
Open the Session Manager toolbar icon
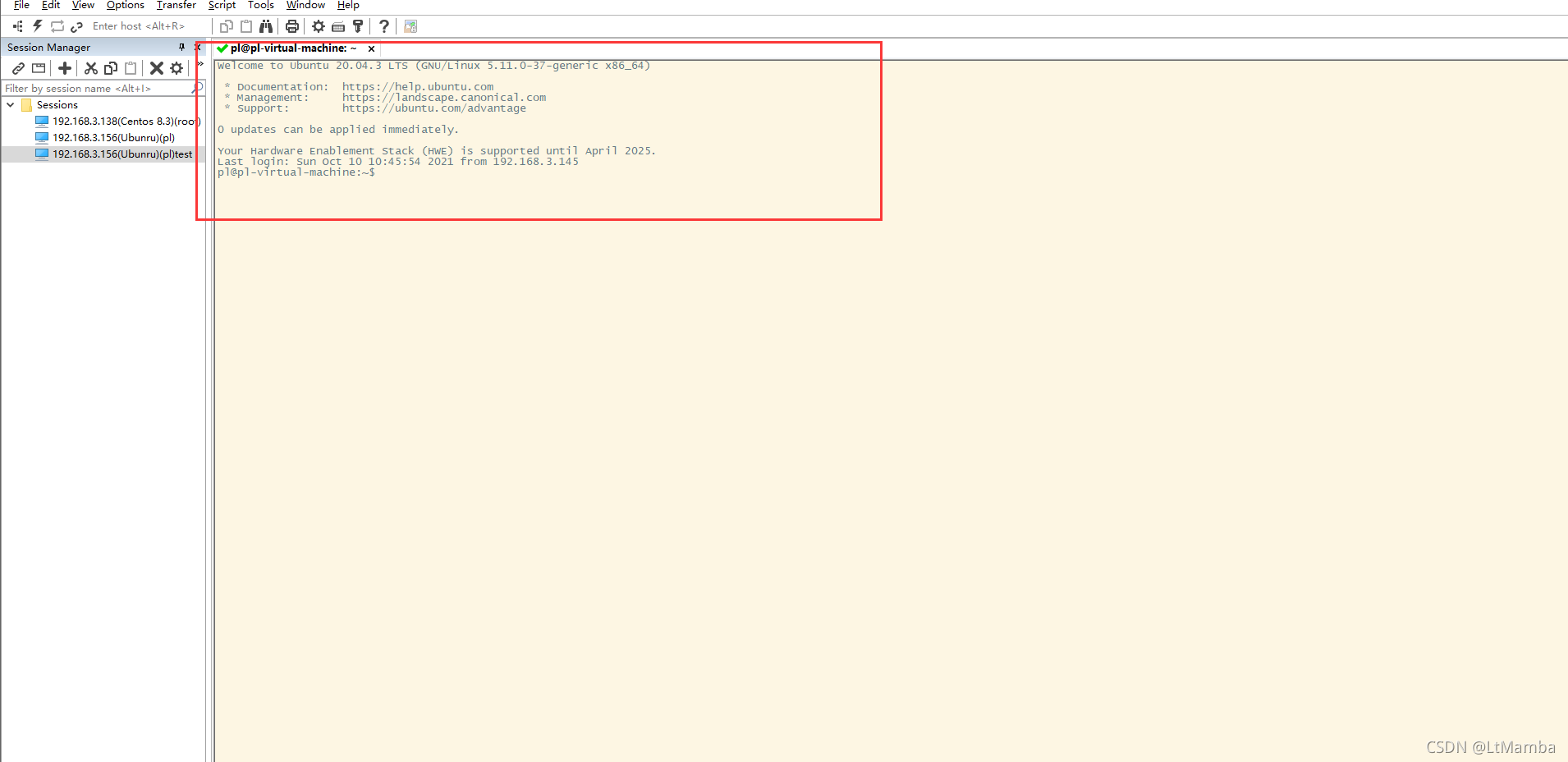(x=17, y=26)
